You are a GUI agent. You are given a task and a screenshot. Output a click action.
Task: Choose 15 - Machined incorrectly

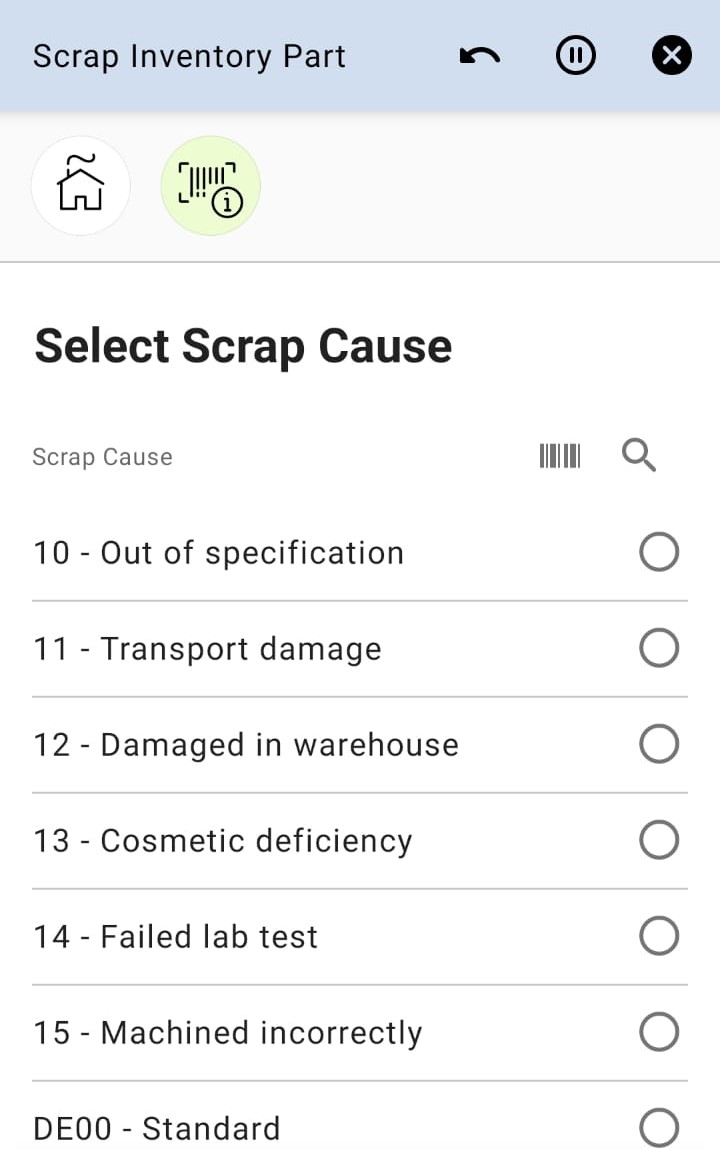coord(658,1031)
